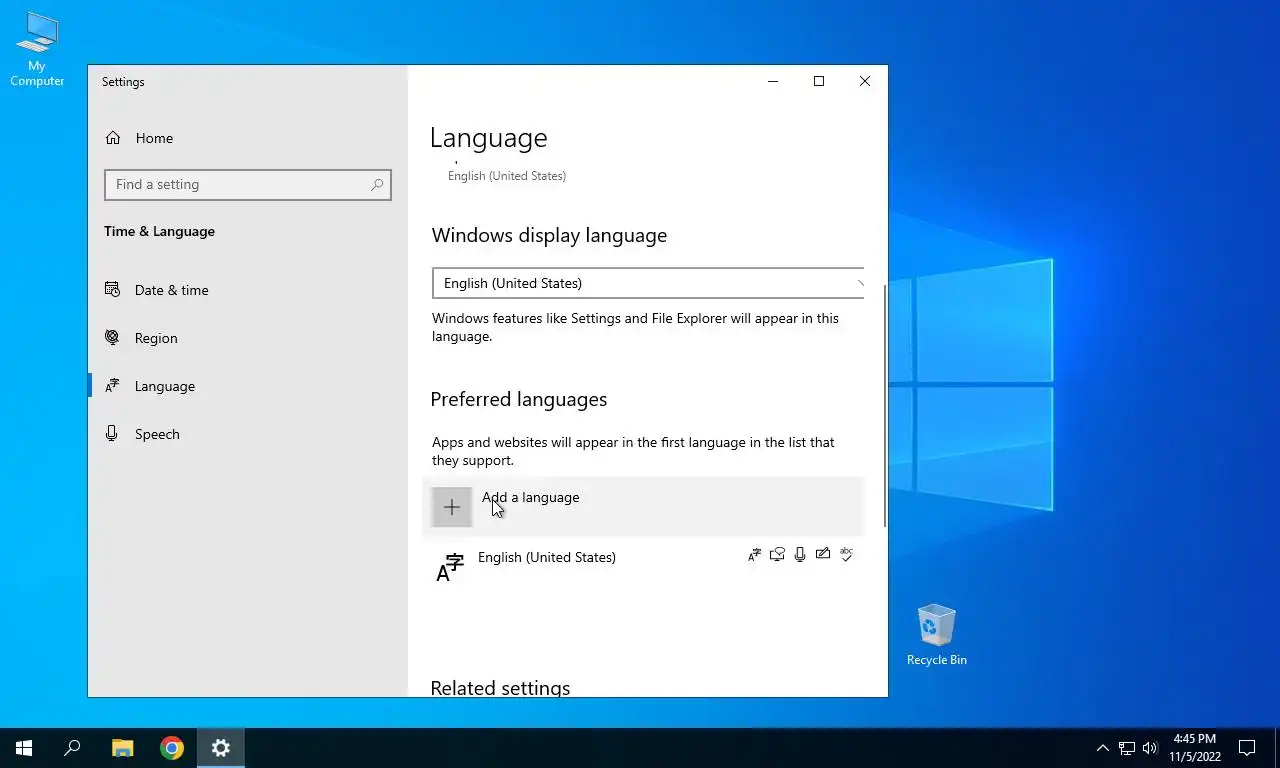Click the network tray icon
This screenshot has height=768, width=1280.
click(x=1127, y=748)
